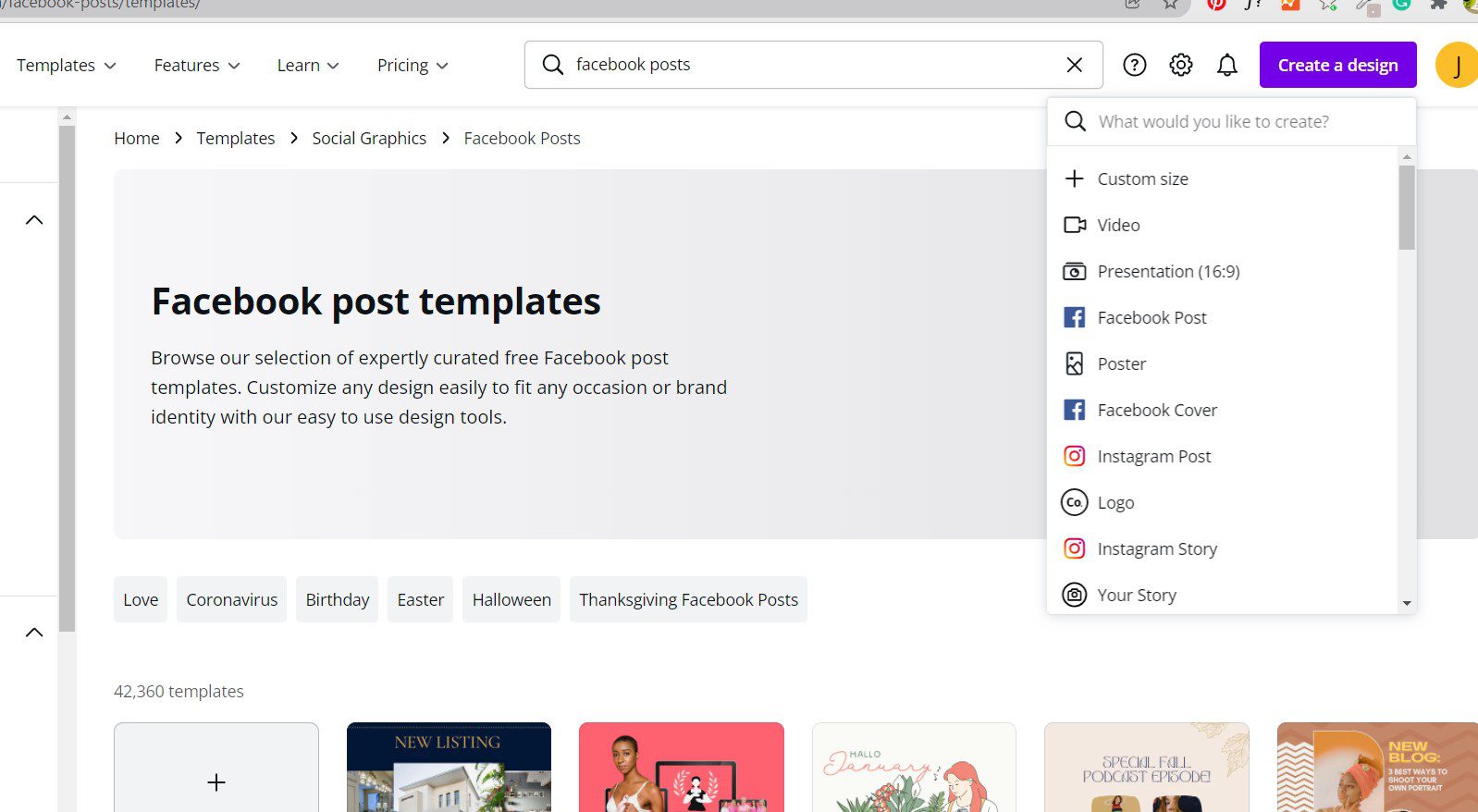1478x812 pixels.
Task: Click the search magnifier icon in main search bar
Action: (552, 65)
